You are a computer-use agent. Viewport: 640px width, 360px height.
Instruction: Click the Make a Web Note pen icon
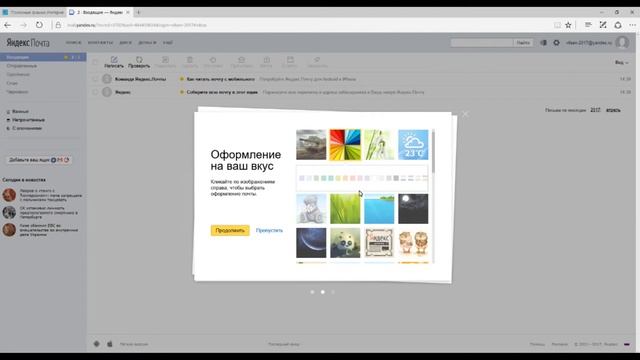603,25
